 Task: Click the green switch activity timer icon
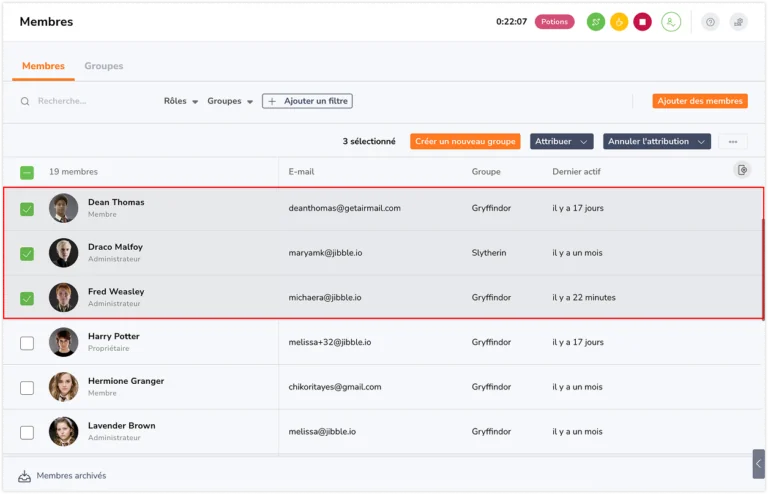[x=596, y=22]
